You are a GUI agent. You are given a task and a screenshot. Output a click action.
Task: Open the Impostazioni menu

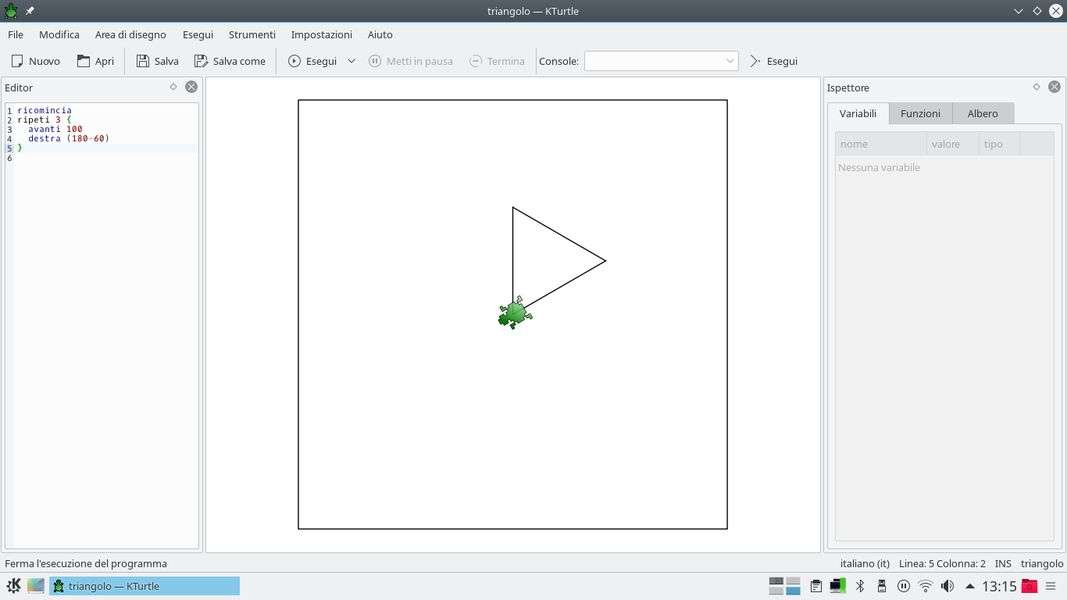pos(322,35)
